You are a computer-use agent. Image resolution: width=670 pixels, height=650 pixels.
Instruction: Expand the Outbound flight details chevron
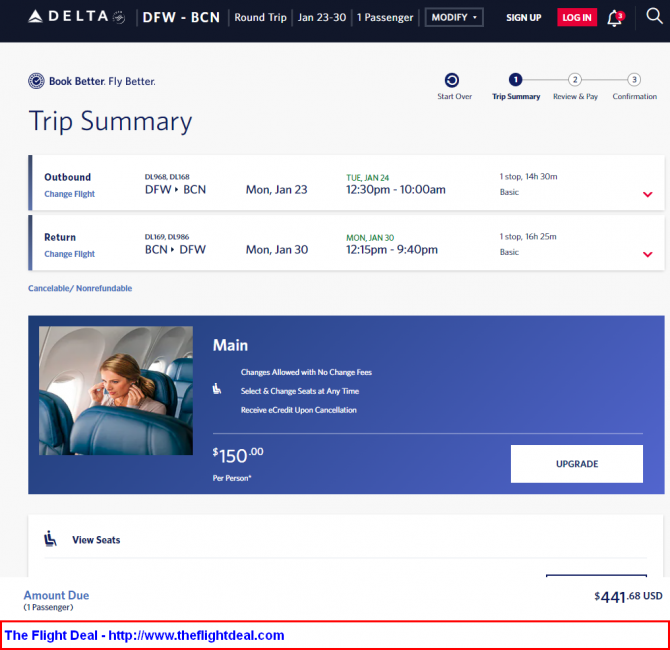pos(647,194)
